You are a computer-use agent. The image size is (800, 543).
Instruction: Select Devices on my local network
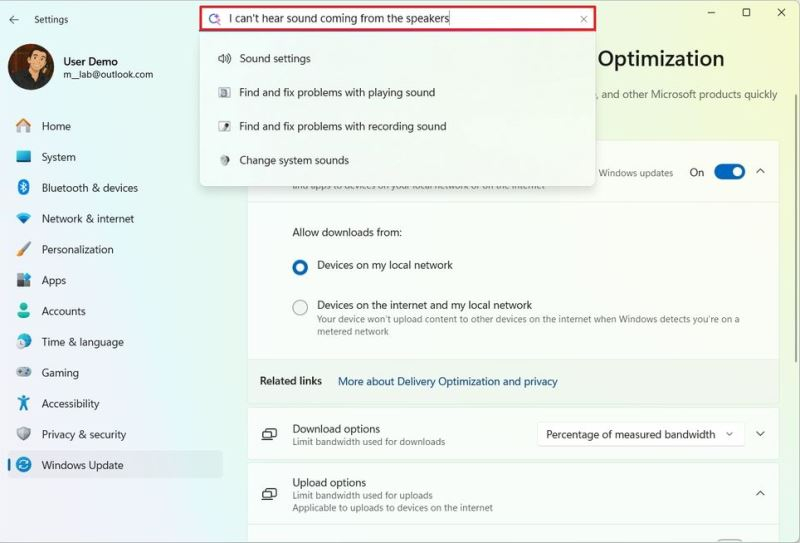click(300, 267)
